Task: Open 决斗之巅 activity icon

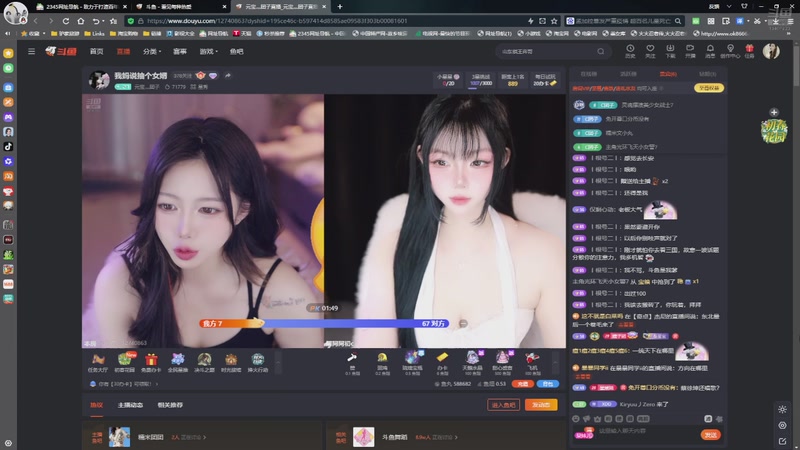Action: coord(204,363)
